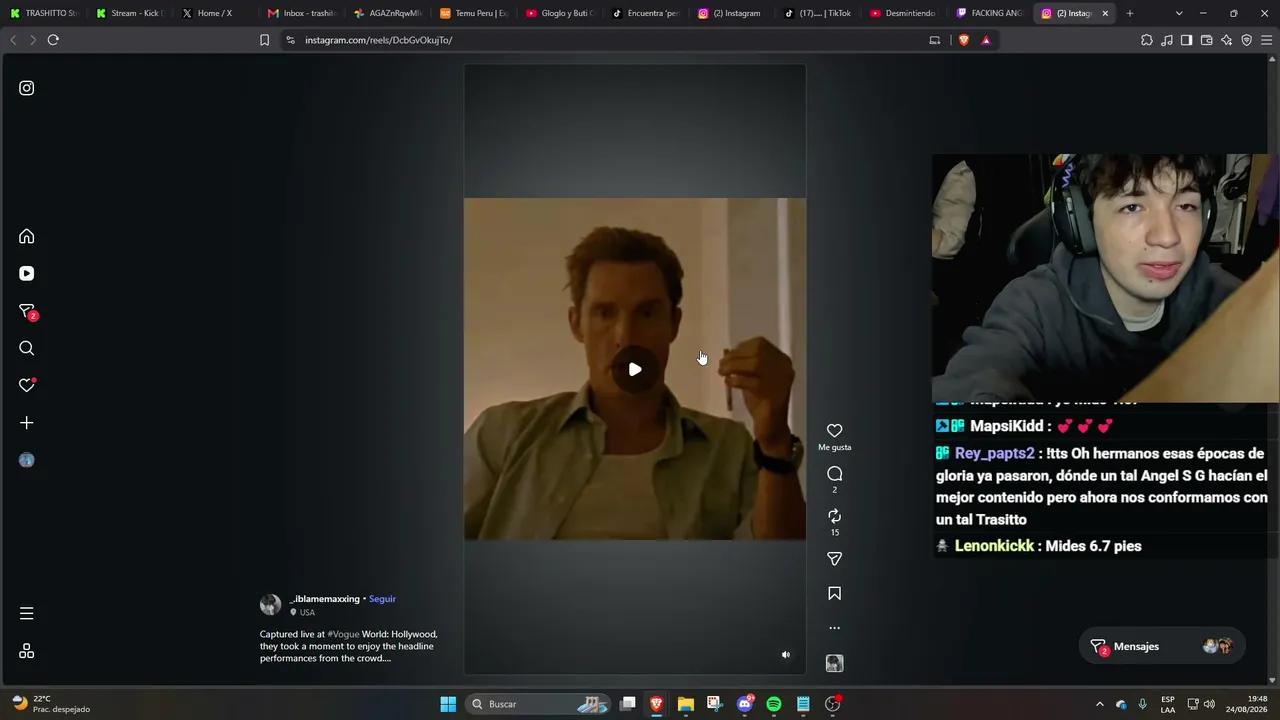This screenshot has height=720, width=1280.
Task: Open the tab search dropdown arrow
Action: (1179, 13)
